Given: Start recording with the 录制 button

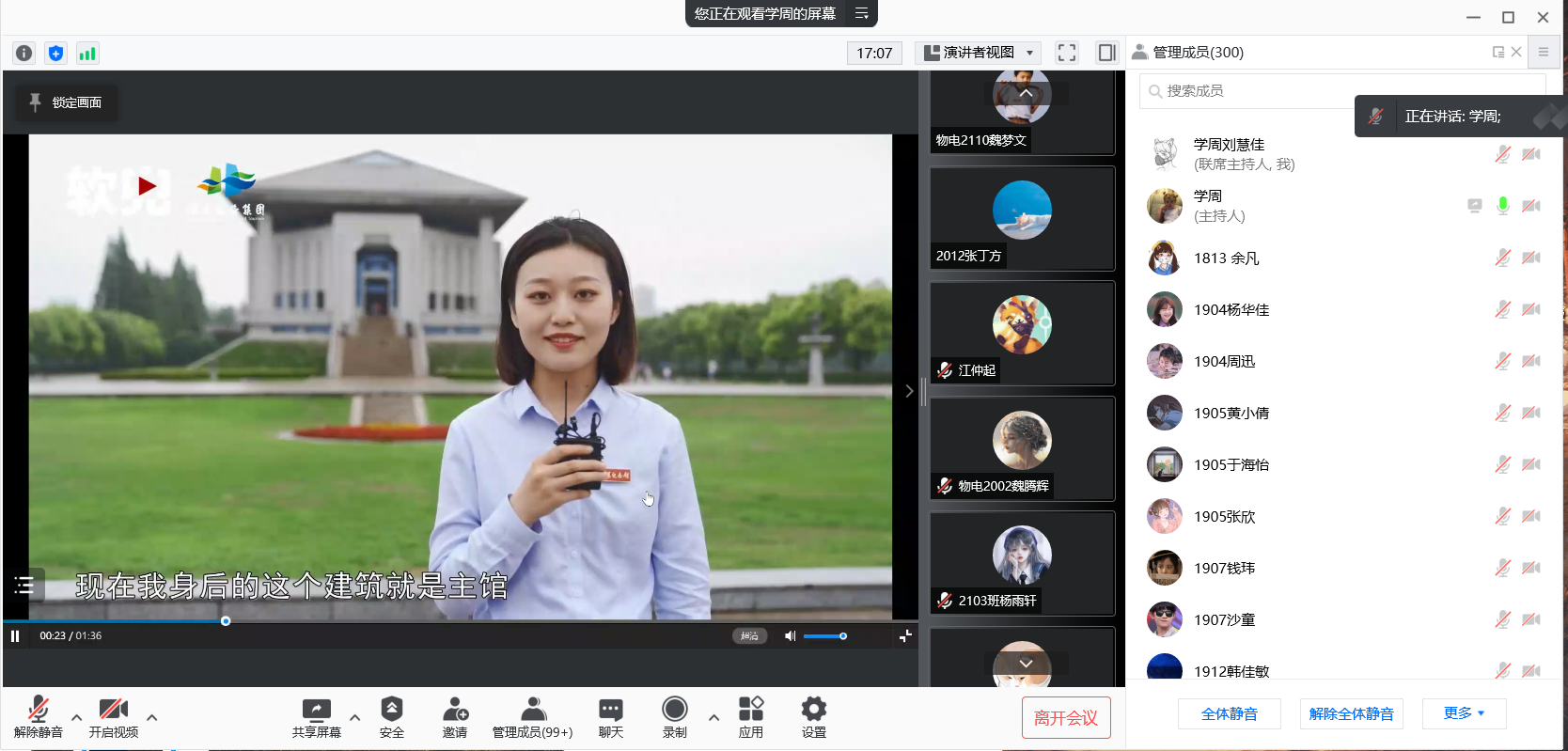Looking at the screenshot, I should 674,718.
